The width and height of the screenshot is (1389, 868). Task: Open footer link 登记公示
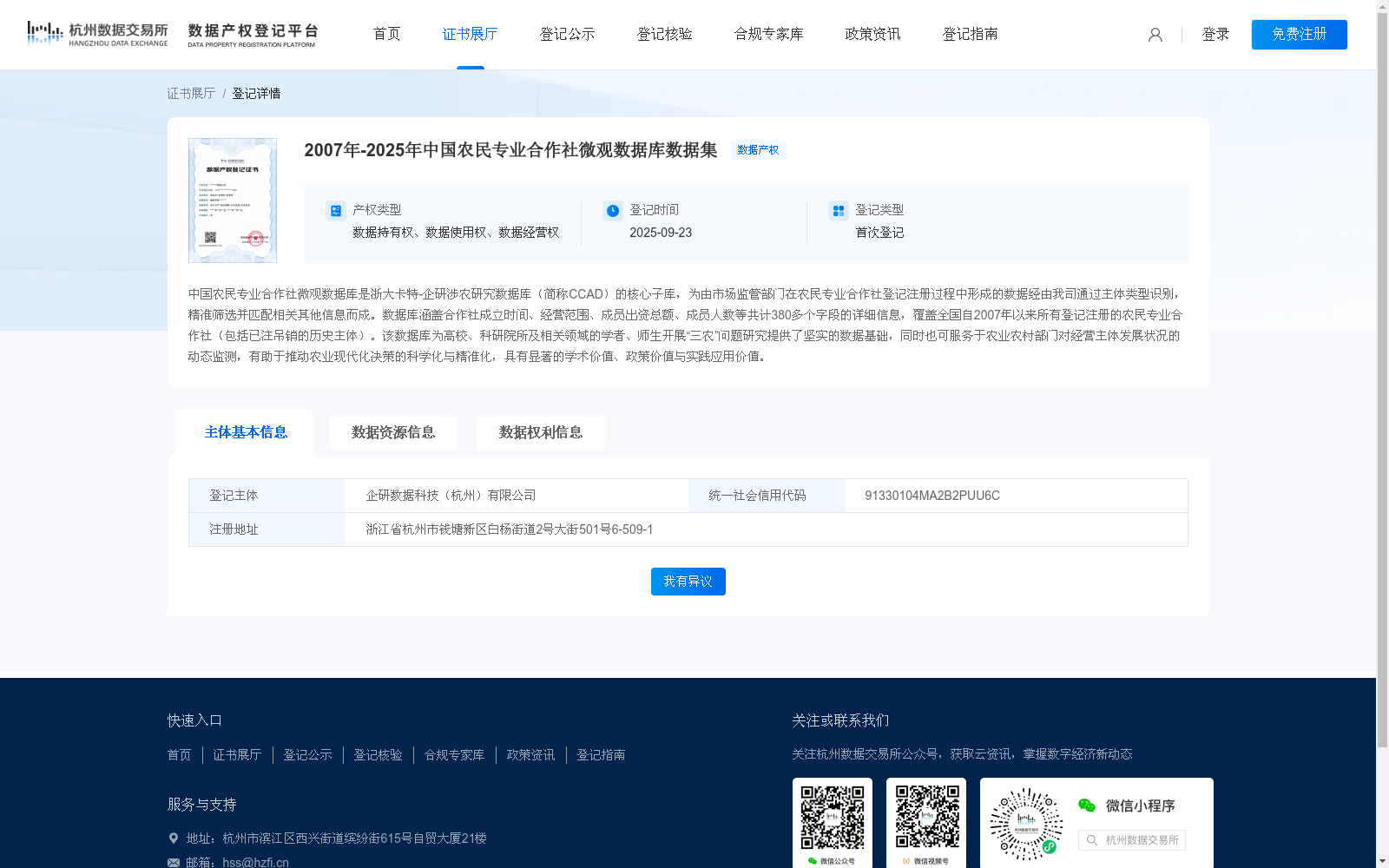[308, 755]
